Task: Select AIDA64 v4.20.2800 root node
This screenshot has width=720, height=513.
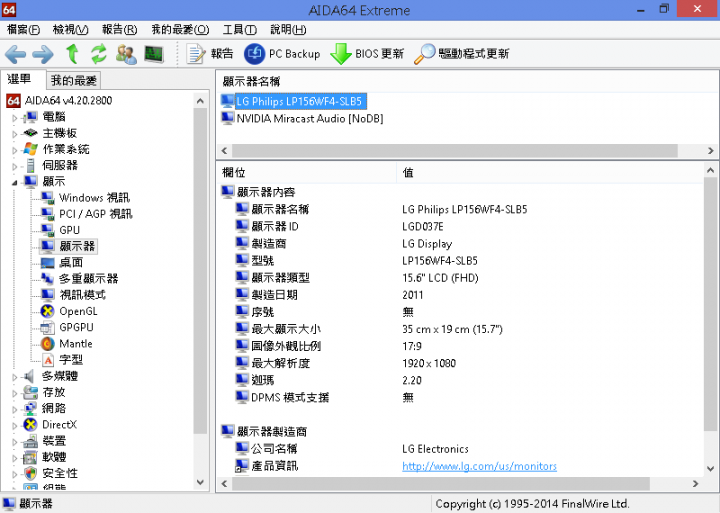Action: pyautogui.click(x=68, y=101)
